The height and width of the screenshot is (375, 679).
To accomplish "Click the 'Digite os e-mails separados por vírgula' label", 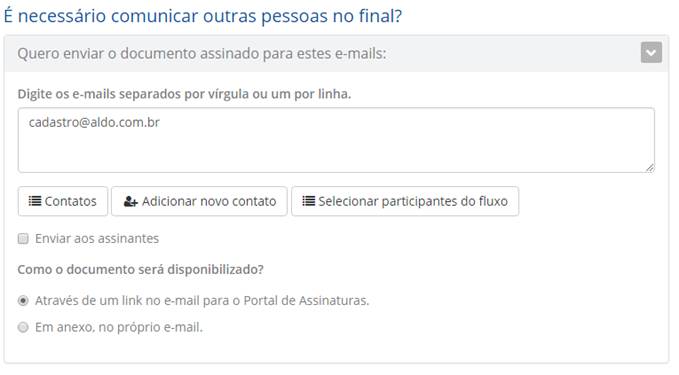I will click(x=184, y=94).
